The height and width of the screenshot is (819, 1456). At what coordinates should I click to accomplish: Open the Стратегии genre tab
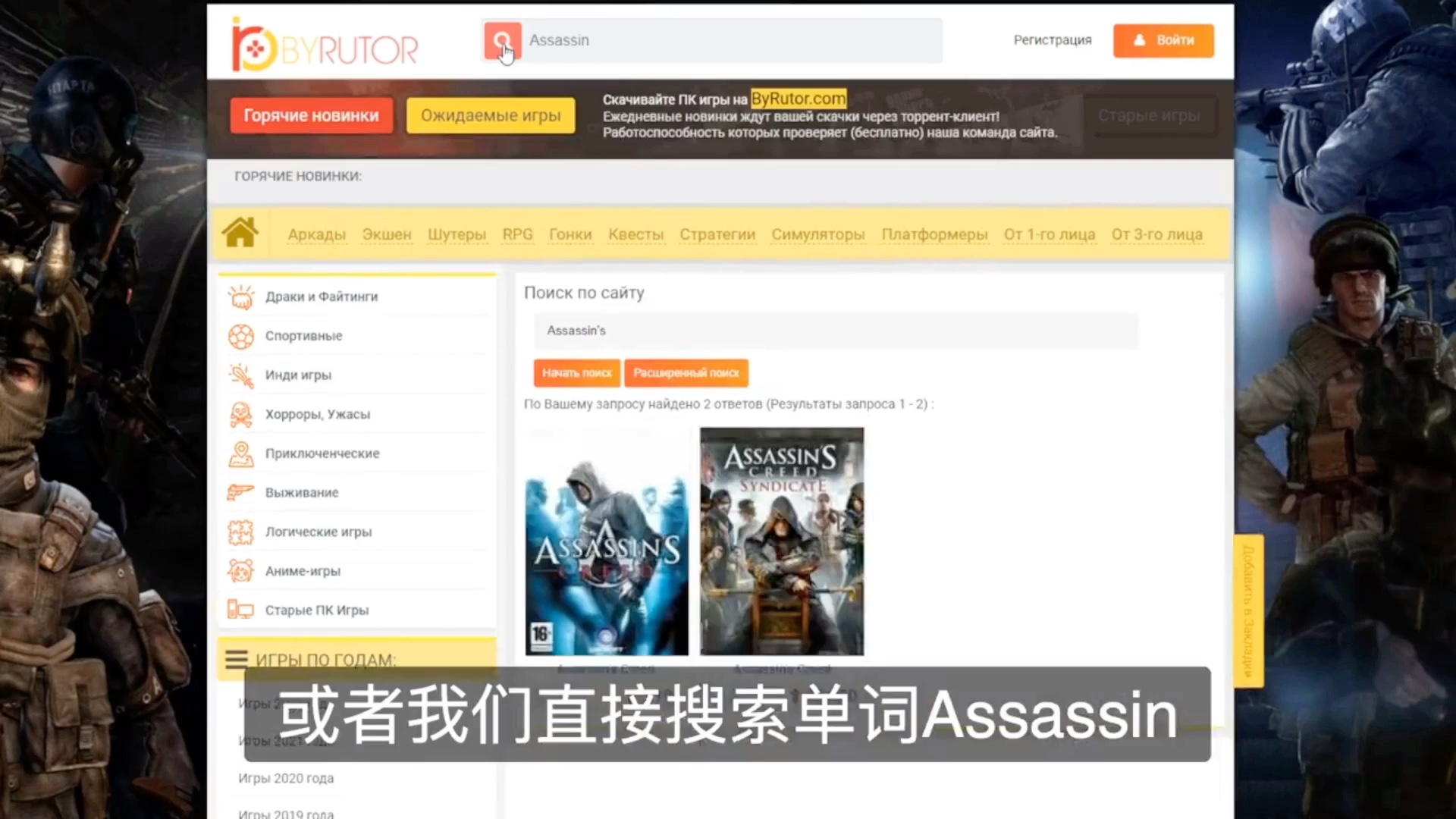click(717, 234)
